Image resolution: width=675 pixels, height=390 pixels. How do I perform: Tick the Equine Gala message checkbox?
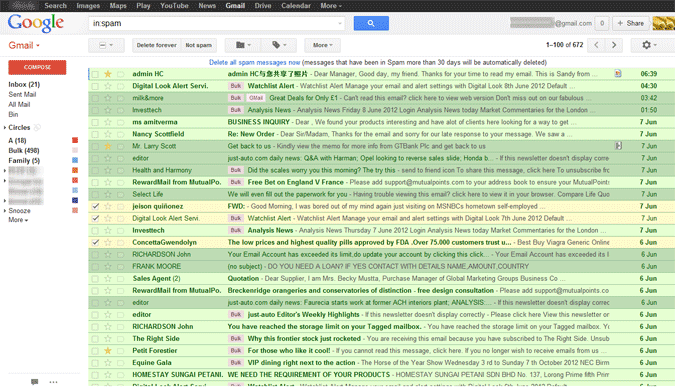(x=95, y=363)
